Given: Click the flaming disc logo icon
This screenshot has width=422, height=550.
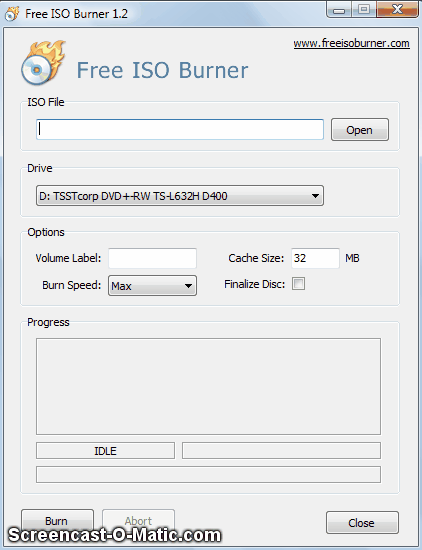Looking at the screenshot, I should [x=43, y=63].
